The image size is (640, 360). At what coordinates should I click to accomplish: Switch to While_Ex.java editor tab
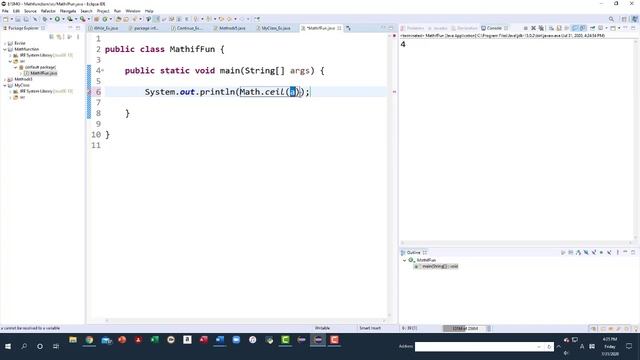click(x=105, y=28)
